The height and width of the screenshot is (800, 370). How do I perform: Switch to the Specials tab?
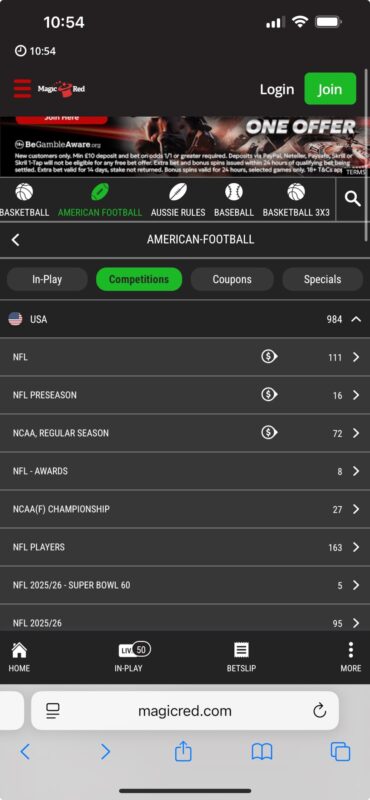[x=323, y=279]
